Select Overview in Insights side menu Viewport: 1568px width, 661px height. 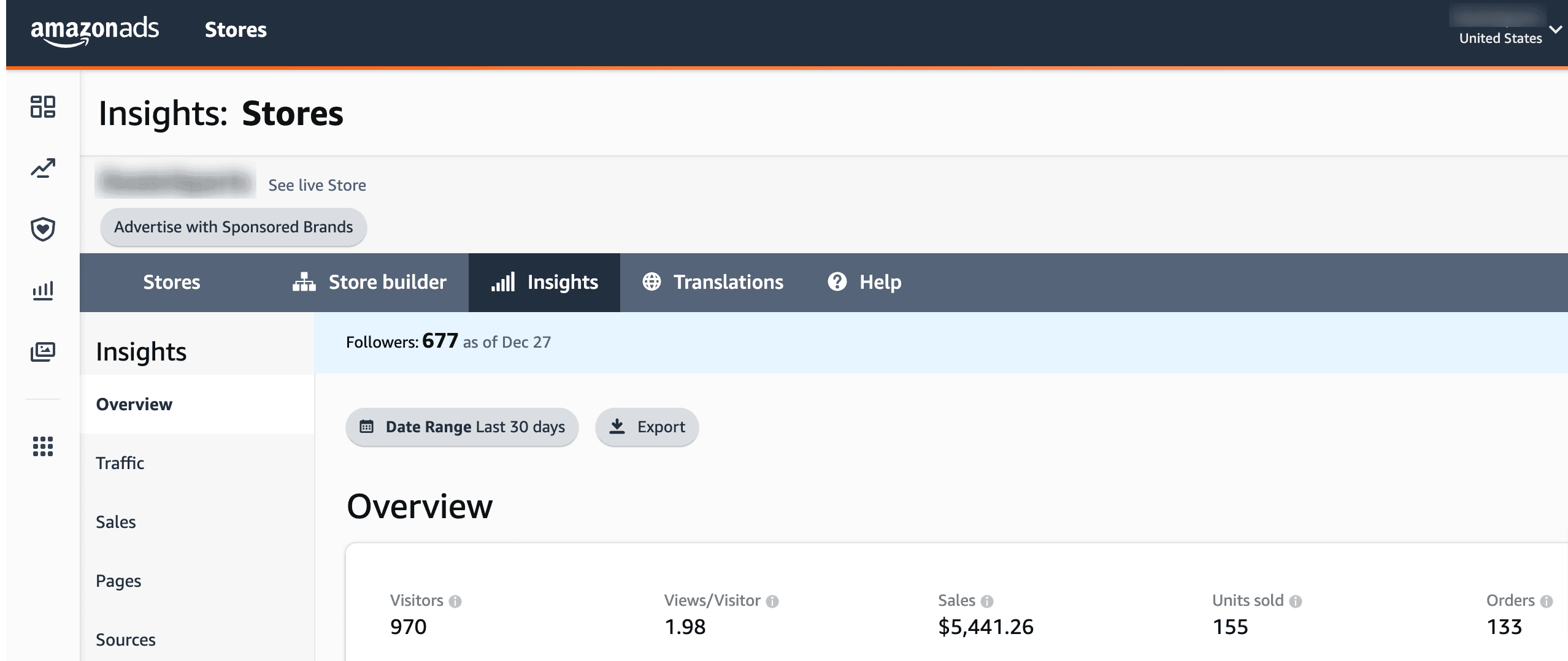pos(197,404)
